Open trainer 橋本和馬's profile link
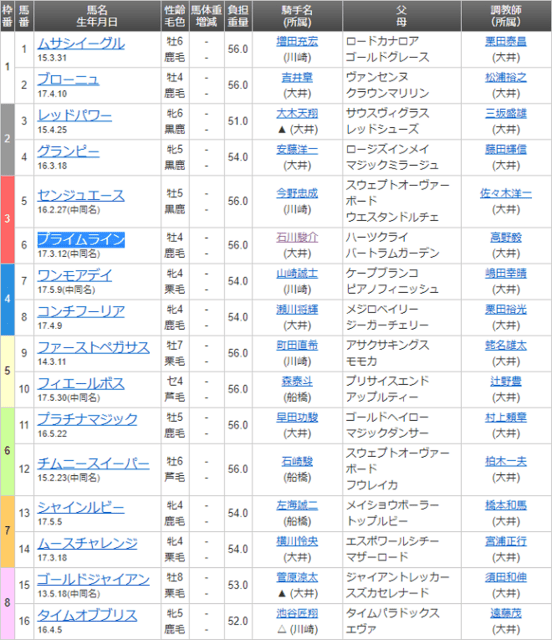This screenshot has height=640, width=552. [x=505, y=505]
